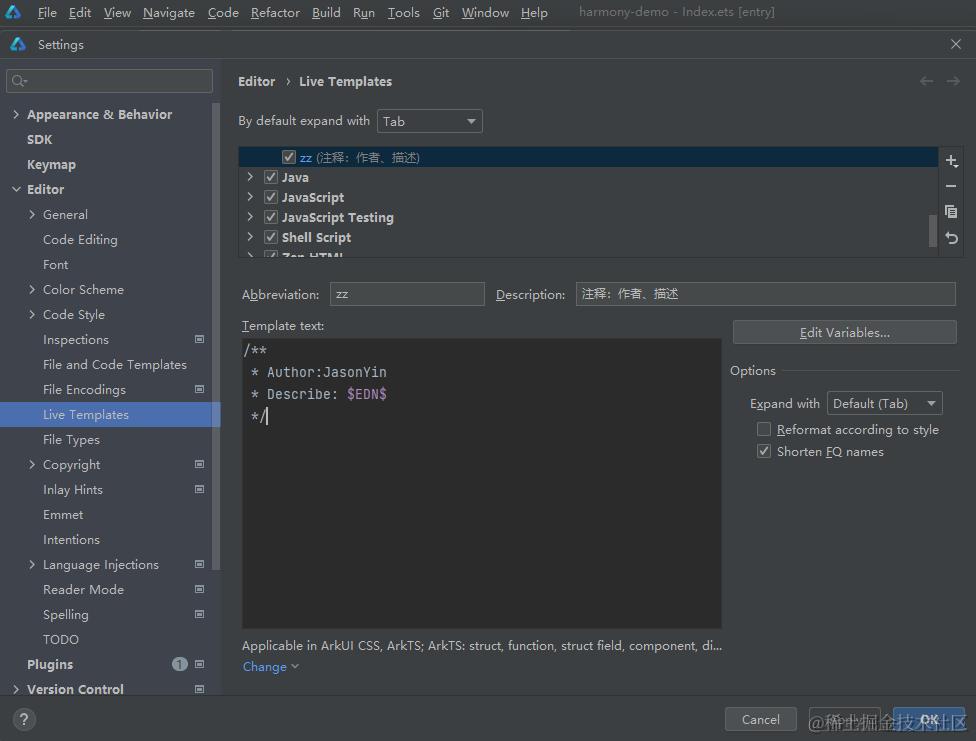Expand the JavaScript Testing template group
Viewport: 976px width, 741px height.
[x=250, y=217]
